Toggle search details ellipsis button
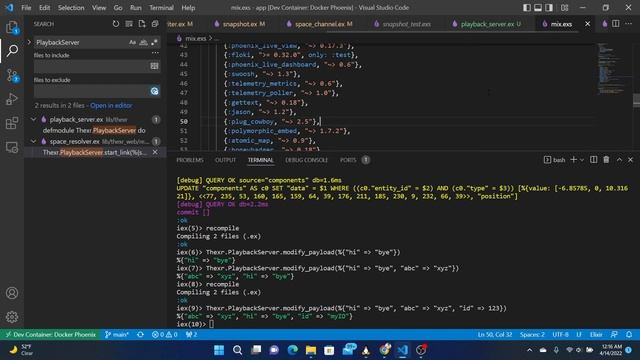 tap(155, 53)
